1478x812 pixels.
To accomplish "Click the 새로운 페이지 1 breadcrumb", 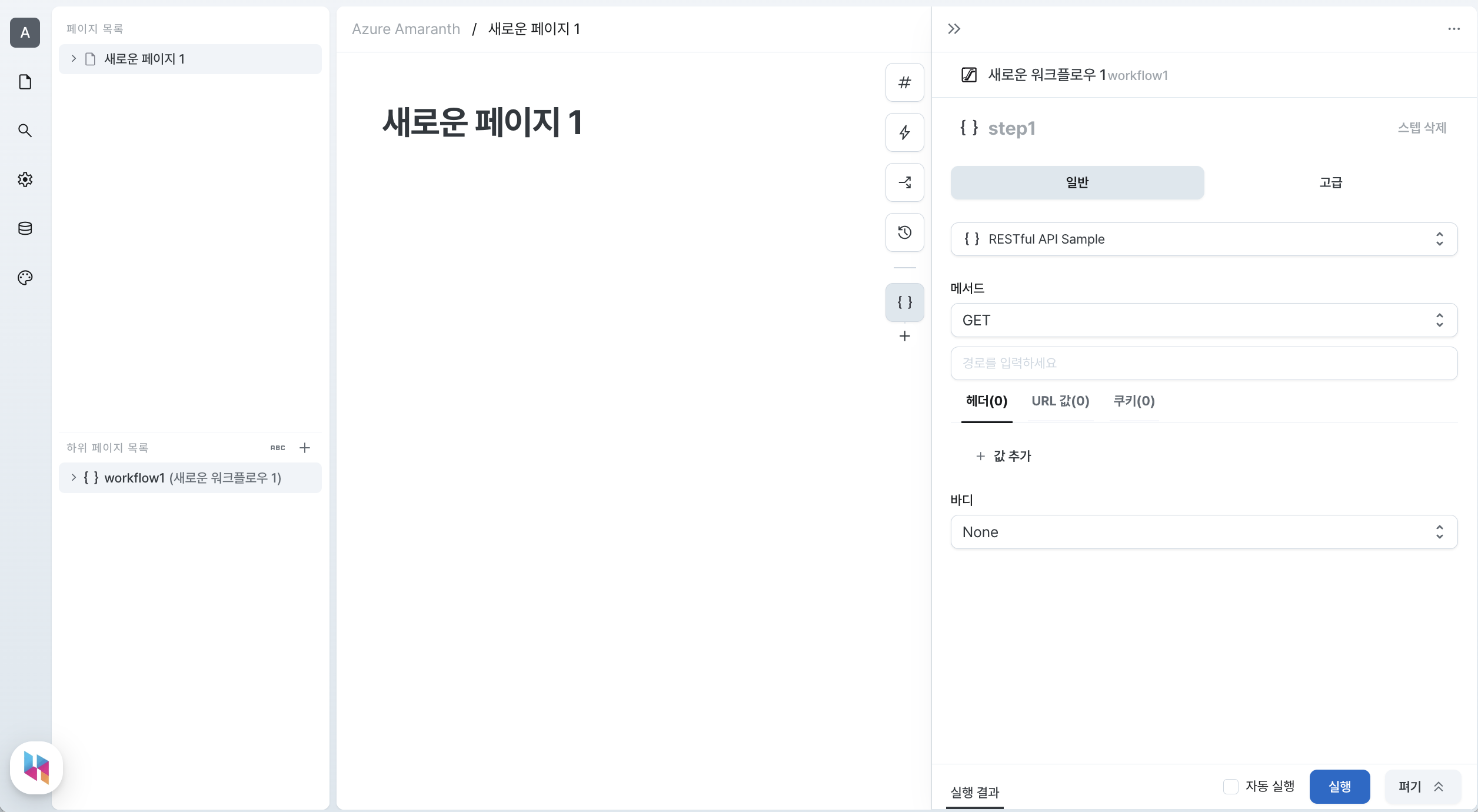I will point(534,29).
